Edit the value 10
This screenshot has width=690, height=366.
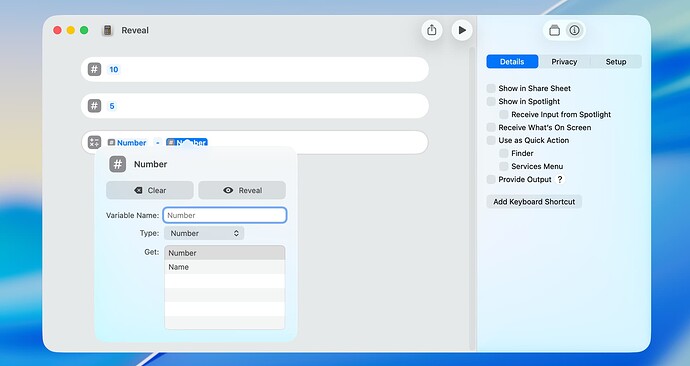click(114, 69)
